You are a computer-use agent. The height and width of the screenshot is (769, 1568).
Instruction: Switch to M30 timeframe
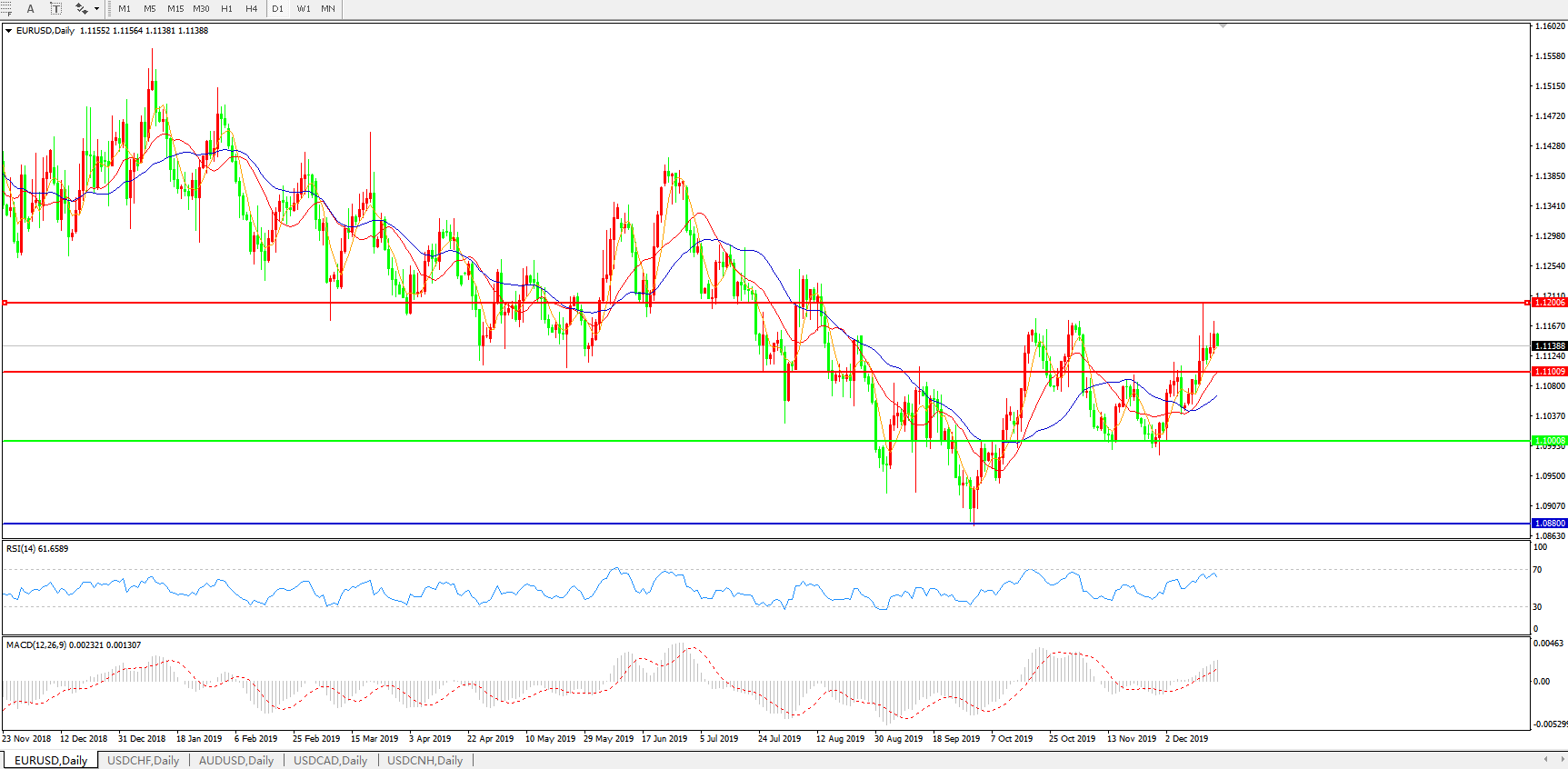[x=201, y=9]
